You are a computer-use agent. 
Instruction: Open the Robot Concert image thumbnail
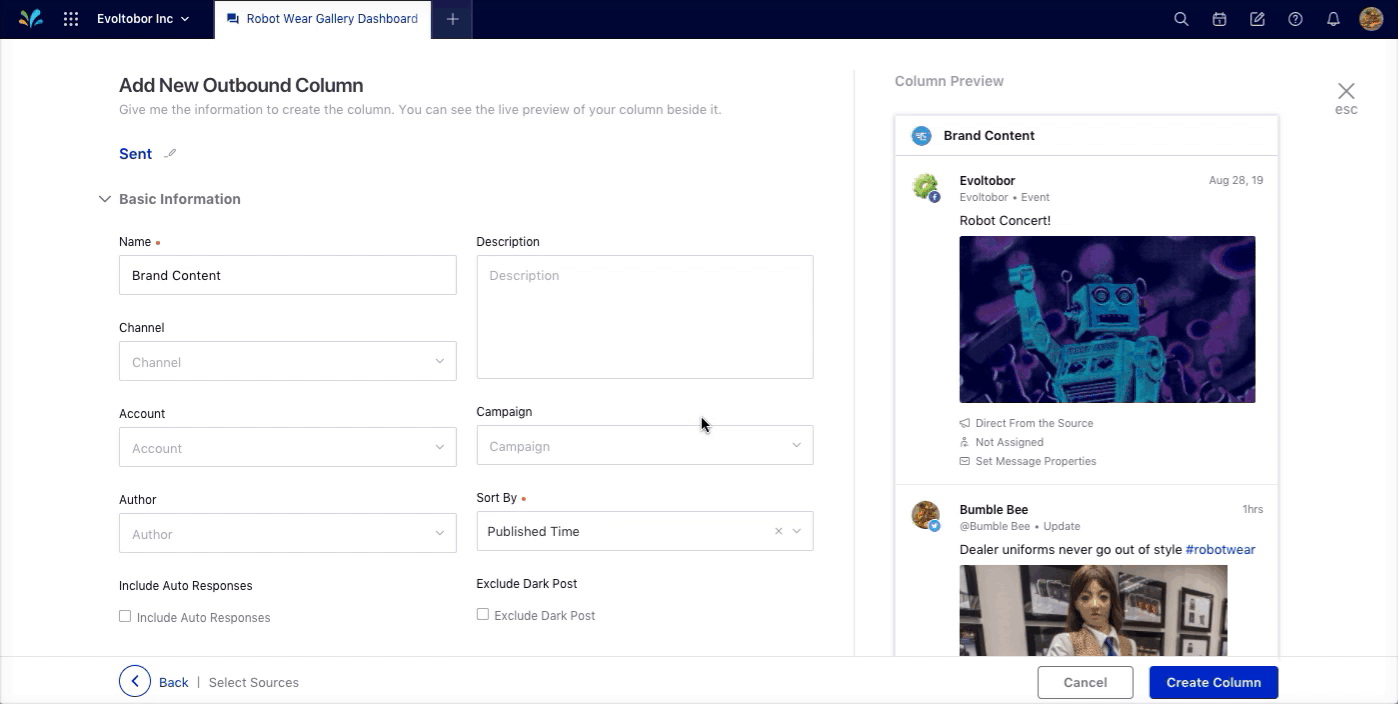(x=1107, y=319)
